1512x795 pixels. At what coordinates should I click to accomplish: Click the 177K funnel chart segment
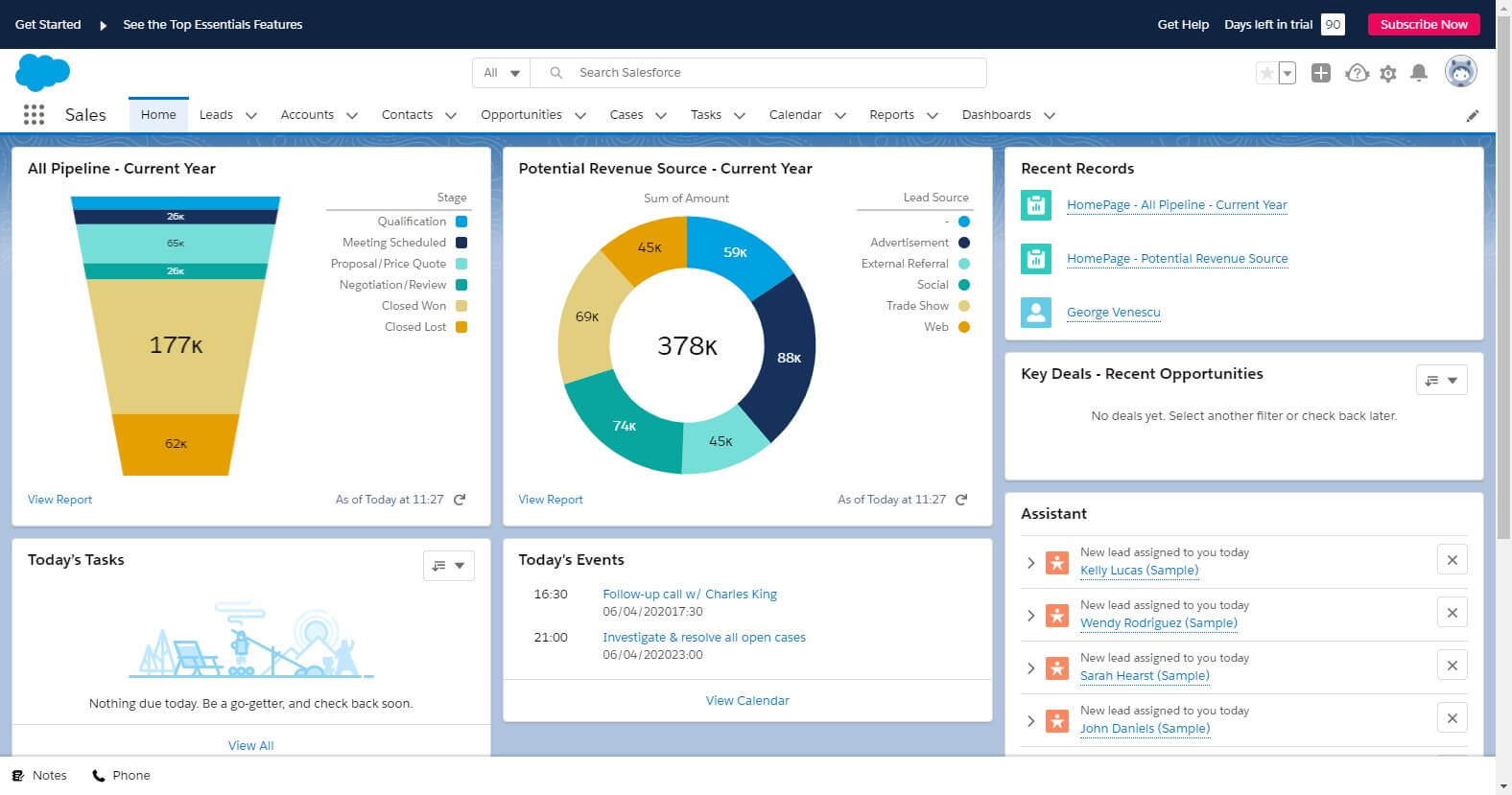click(176, 346)
